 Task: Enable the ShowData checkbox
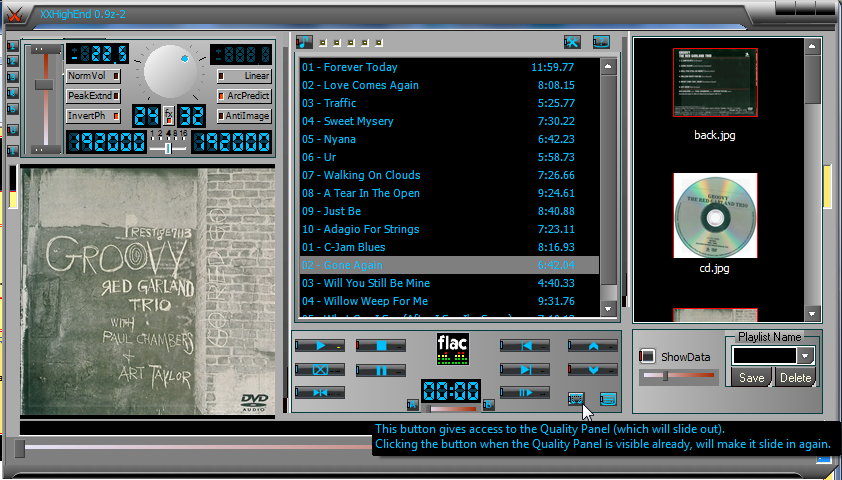coord(648,356)
